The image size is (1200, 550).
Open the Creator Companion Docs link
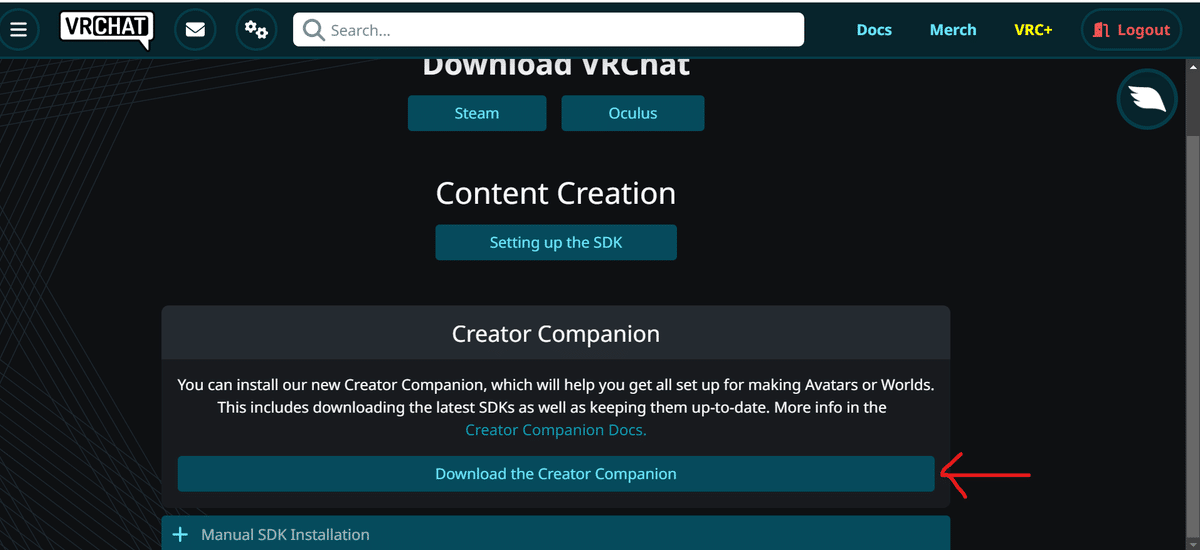pos(556,430)
